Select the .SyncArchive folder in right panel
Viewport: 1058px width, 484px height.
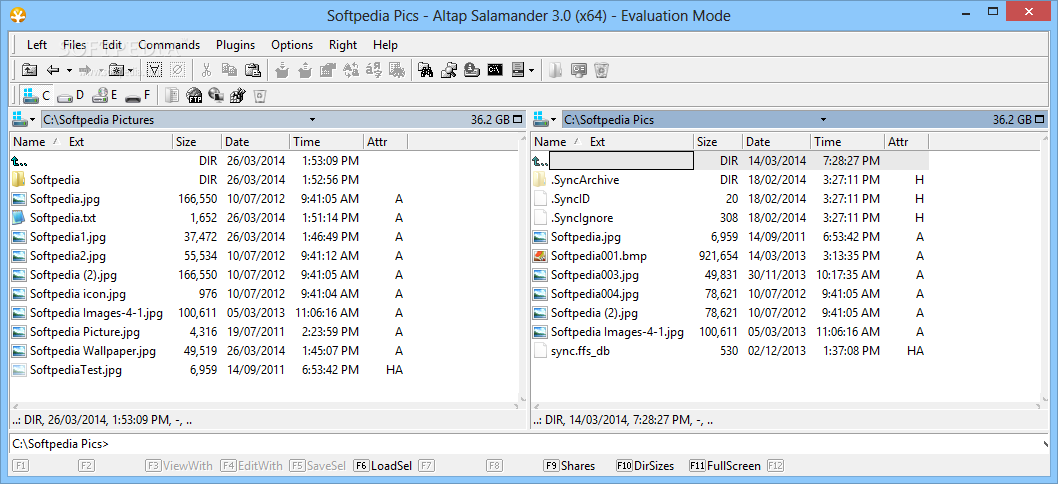point(584,180)
